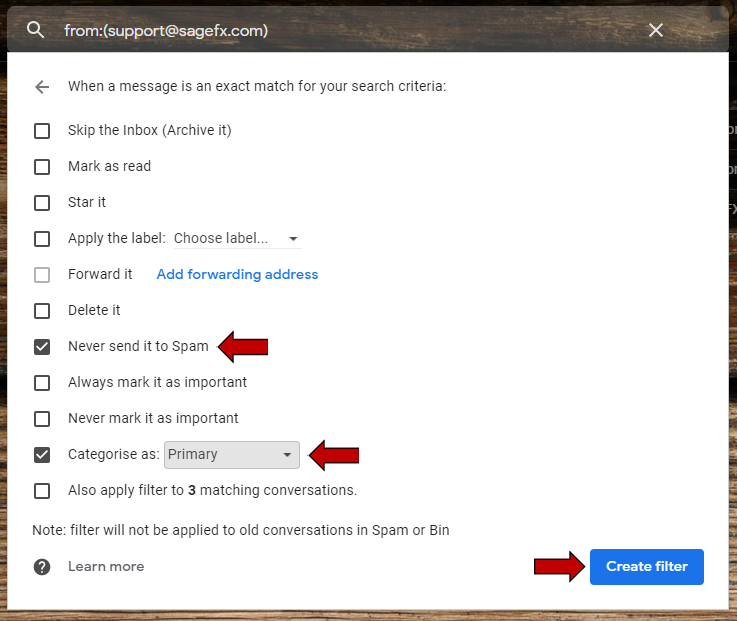Screen dimensions: 737x621
Task: Click the Add forwarding address link
Action: pyautogui.click(x=237, y=275)
